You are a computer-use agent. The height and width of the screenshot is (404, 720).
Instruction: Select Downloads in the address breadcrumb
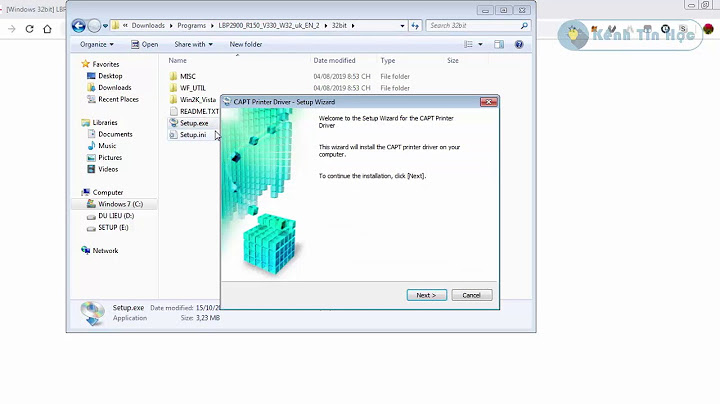click(148, 26)
